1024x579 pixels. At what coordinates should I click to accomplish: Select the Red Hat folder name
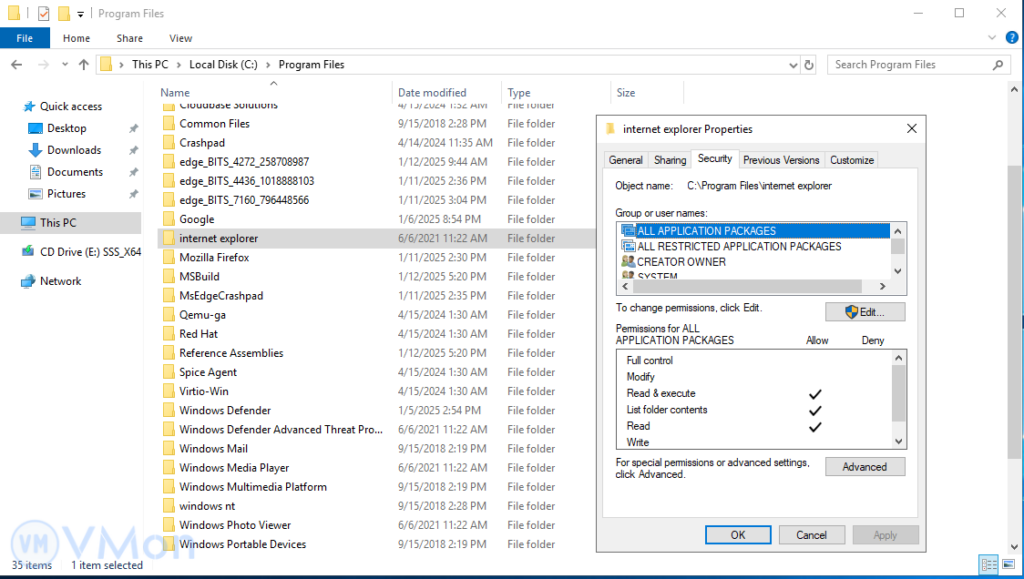click(199, 334)
